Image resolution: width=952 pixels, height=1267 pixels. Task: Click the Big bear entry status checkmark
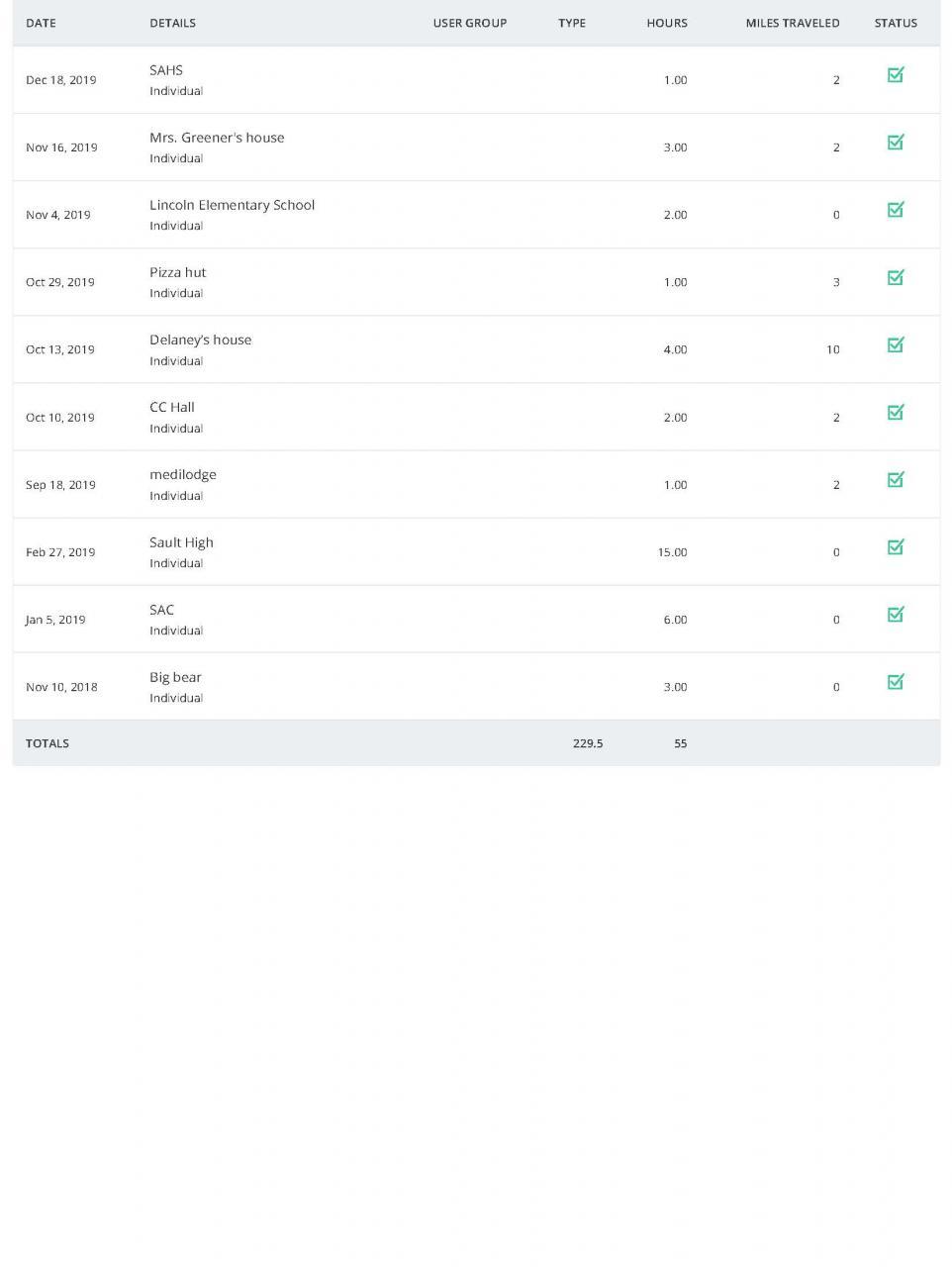(896, 681)
